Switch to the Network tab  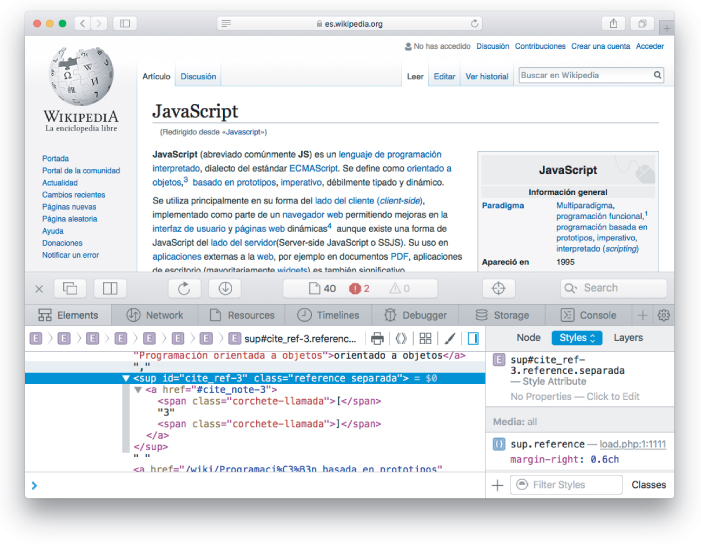pyautogui.click(x=154, y=315)
